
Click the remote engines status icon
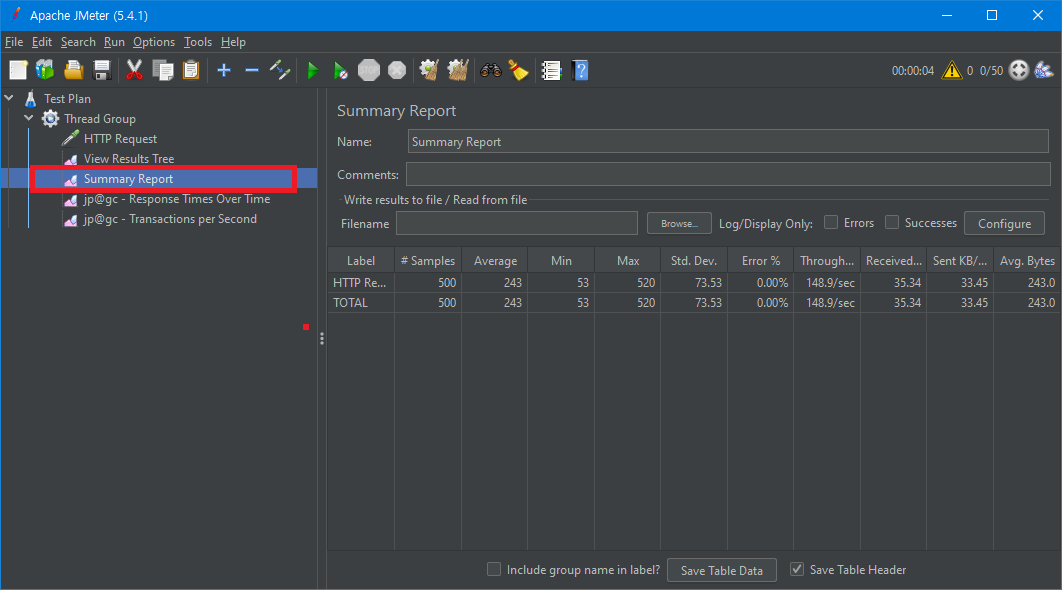point(1019,70)
